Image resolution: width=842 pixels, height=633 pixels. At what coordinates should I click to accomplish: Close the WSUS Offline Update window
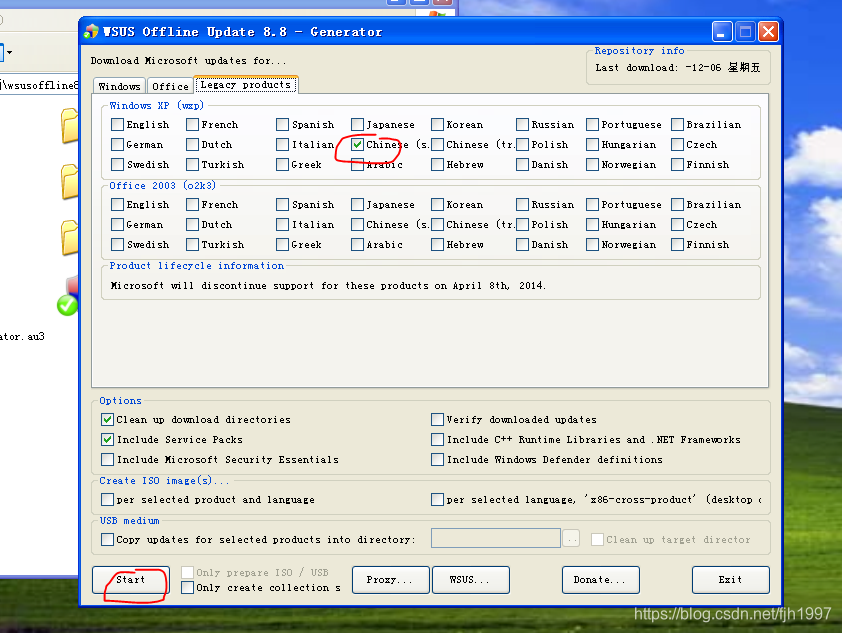tap(768, 32)
